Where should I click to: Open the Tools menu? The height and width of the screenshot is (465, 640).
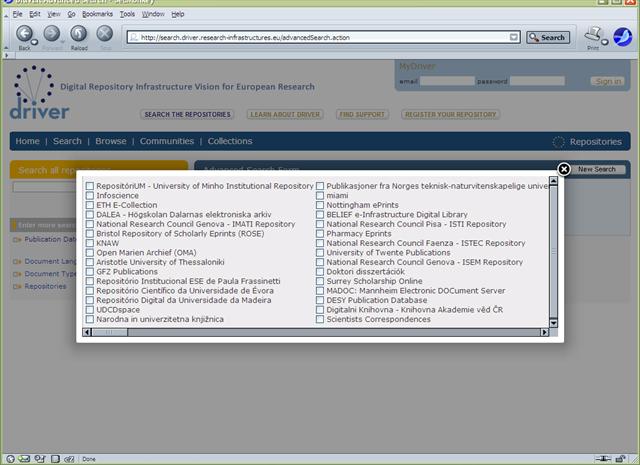click(x=127, y=14)
